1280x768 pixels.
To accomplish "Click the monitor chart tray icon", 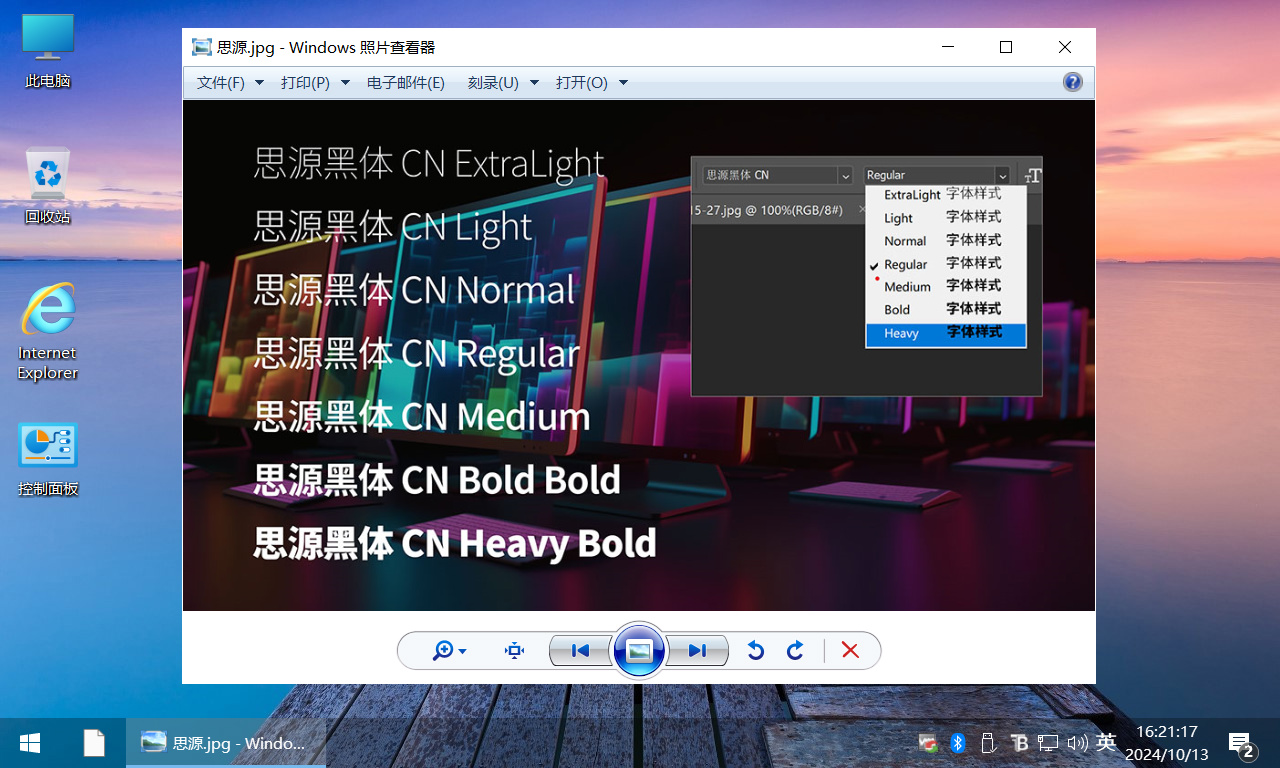I will pyautogui.click(x=929, y=743).
